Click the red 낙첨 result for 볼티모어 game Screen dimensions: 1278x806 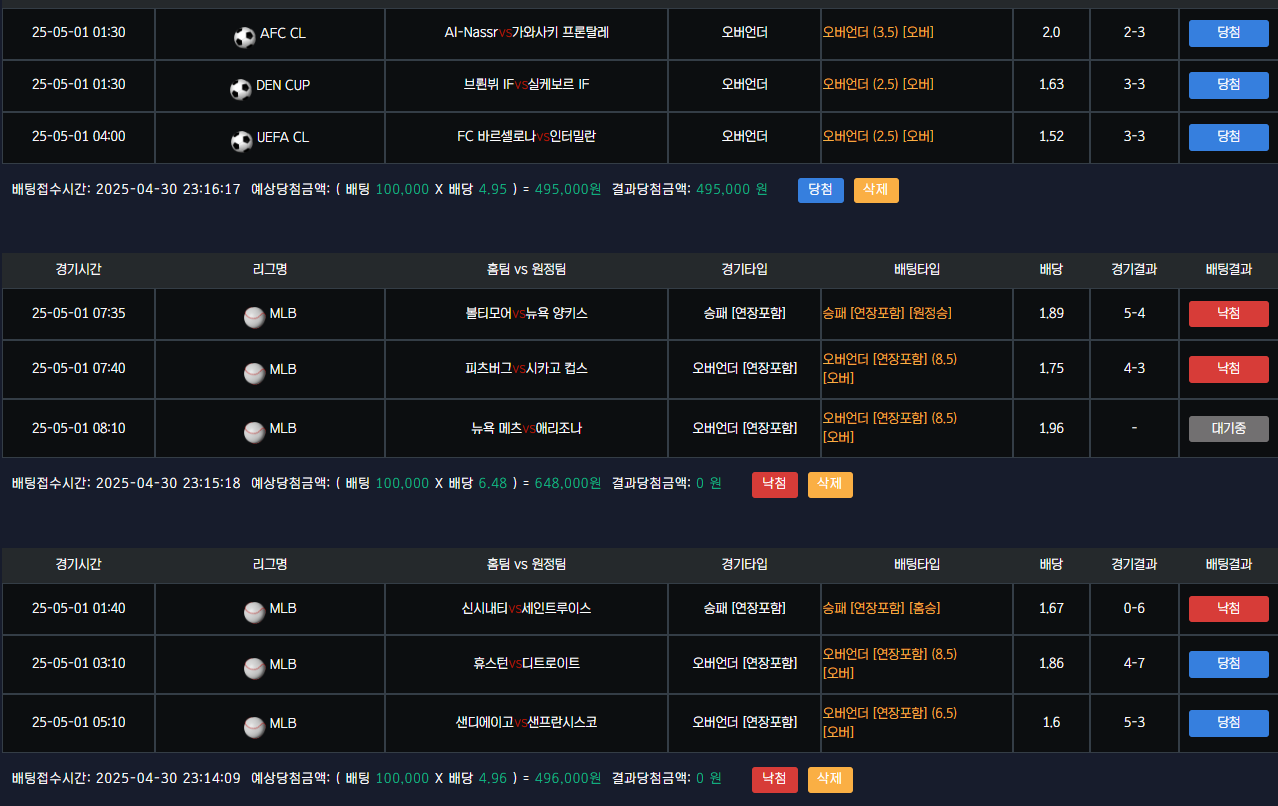[x=1228, y=314]
